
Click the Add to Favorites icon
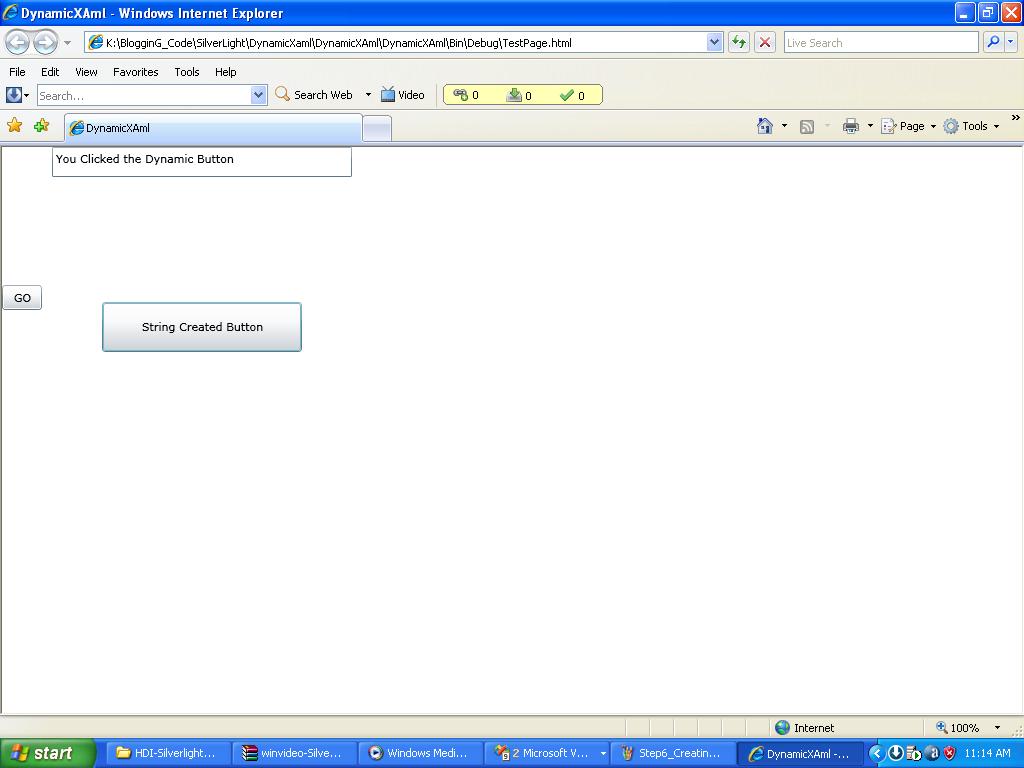point(42,125)
